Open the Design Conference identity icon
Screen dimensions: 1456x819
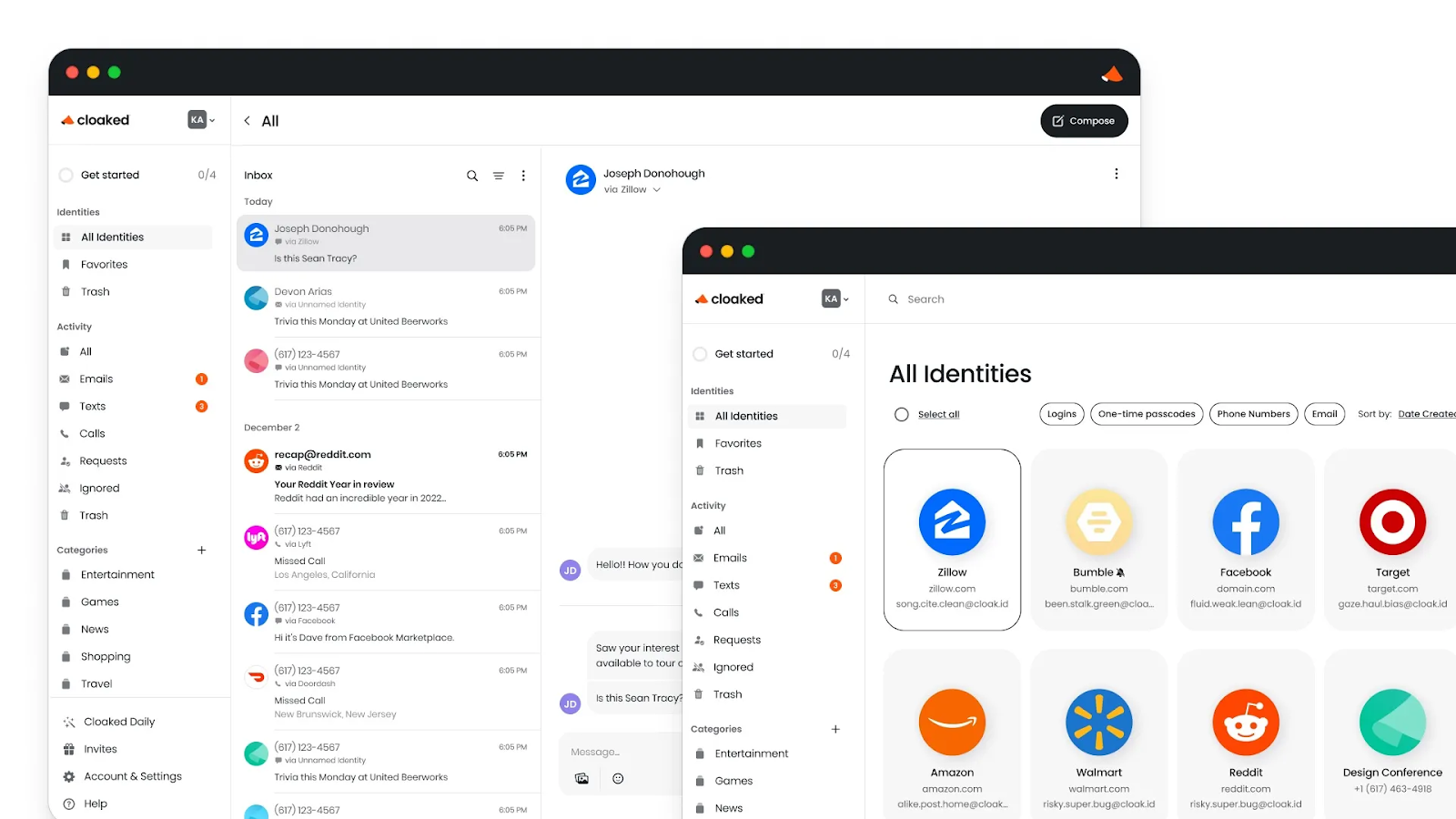(1392, 723)
